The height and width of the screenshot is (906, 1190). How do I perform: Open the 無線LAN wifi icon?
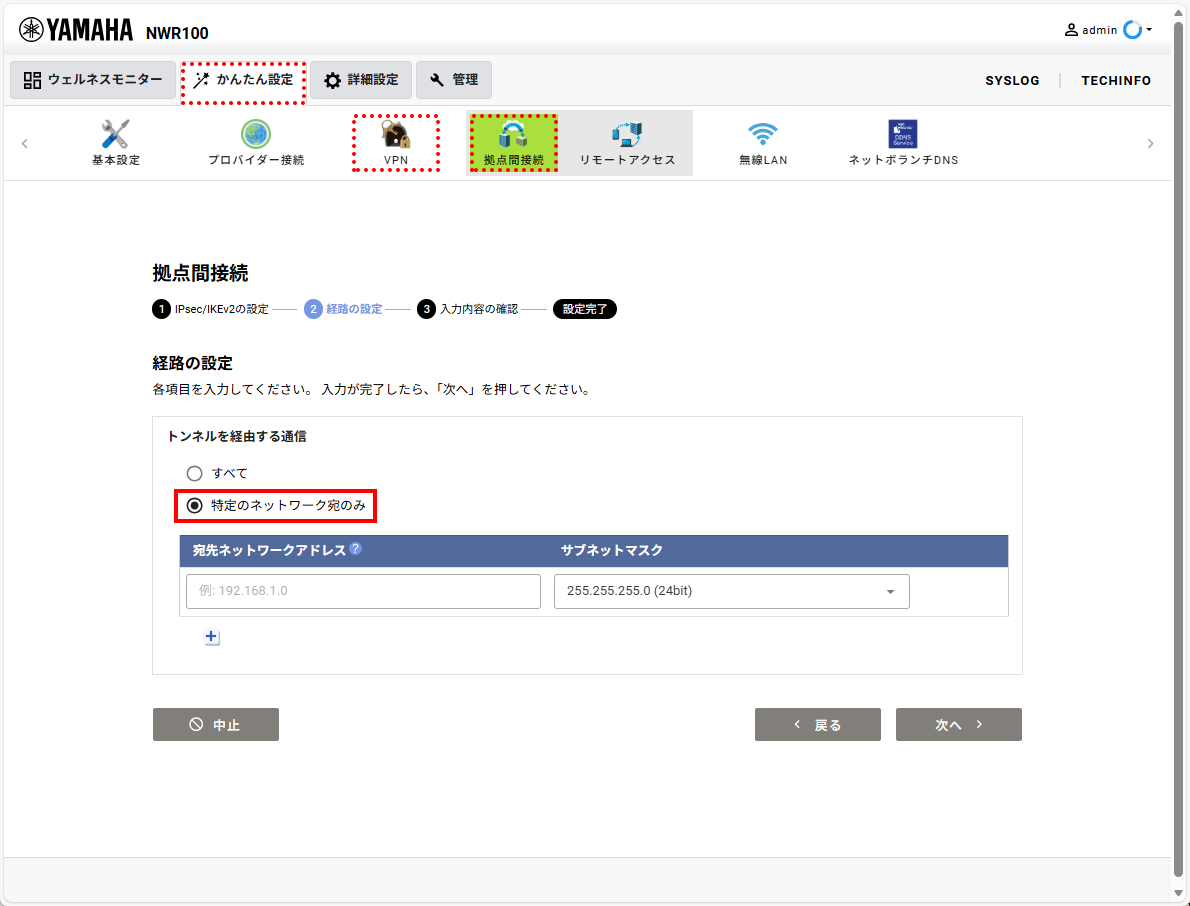pyautogui.click(x=762, y=134)
